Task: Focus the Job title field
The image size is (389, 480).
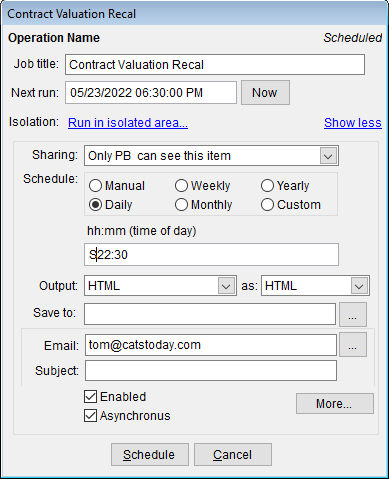Action: coord(215,65)
